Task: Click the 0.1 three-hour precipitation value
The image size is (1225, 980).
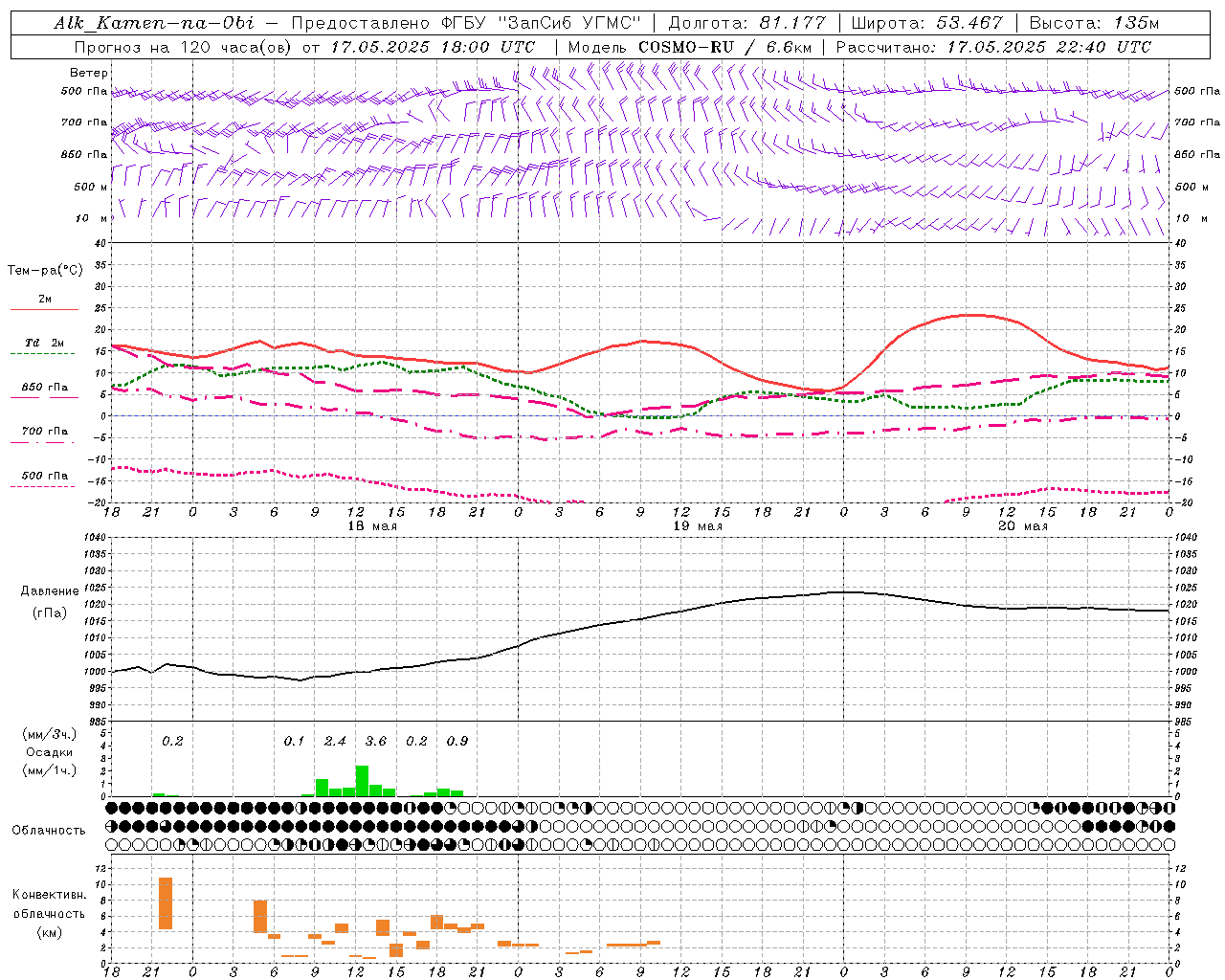Action: click(294, 742)
